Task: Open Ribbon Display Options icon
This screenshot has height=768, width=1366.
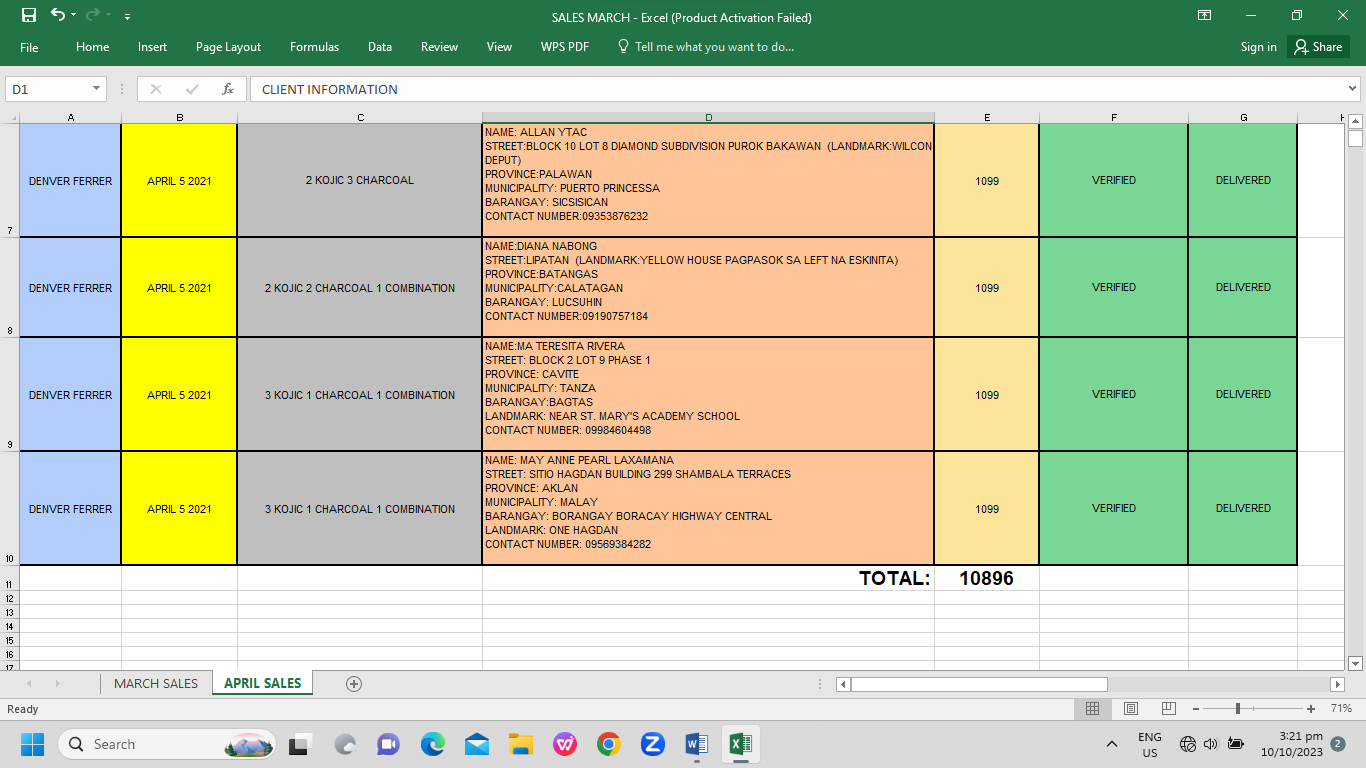Action: (x=1205, y=16)
